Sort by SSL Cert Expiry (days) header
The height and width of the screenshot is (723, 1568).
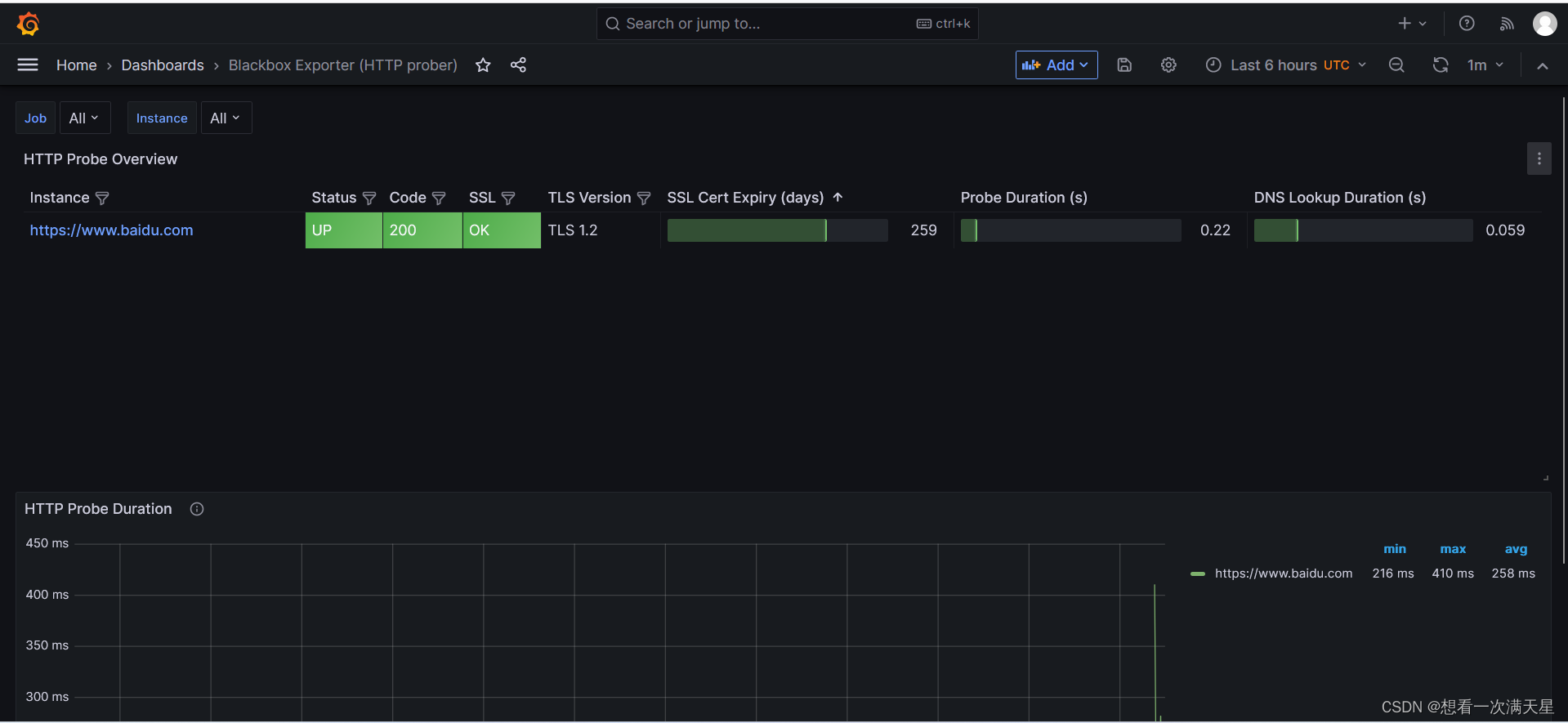tap(745, 198)
